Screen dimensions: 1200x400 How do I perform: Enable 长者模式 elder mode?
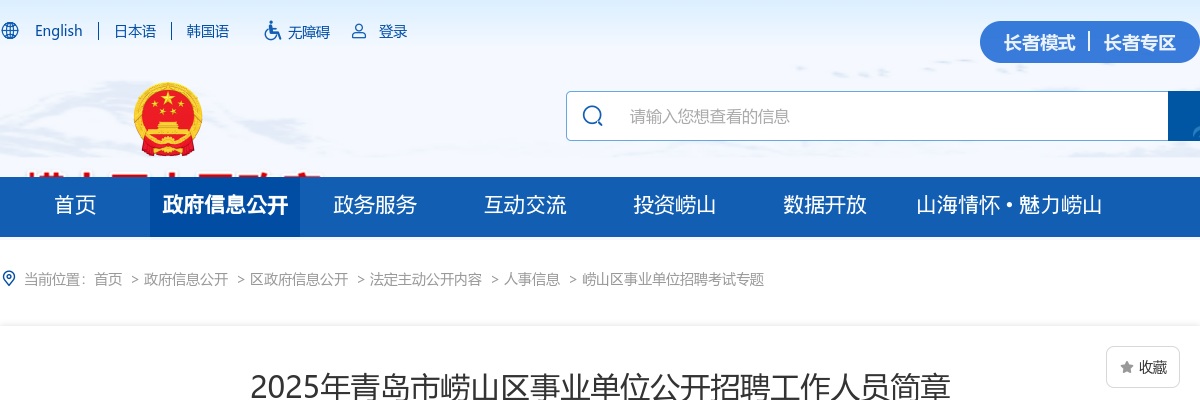coord(1040,43)
